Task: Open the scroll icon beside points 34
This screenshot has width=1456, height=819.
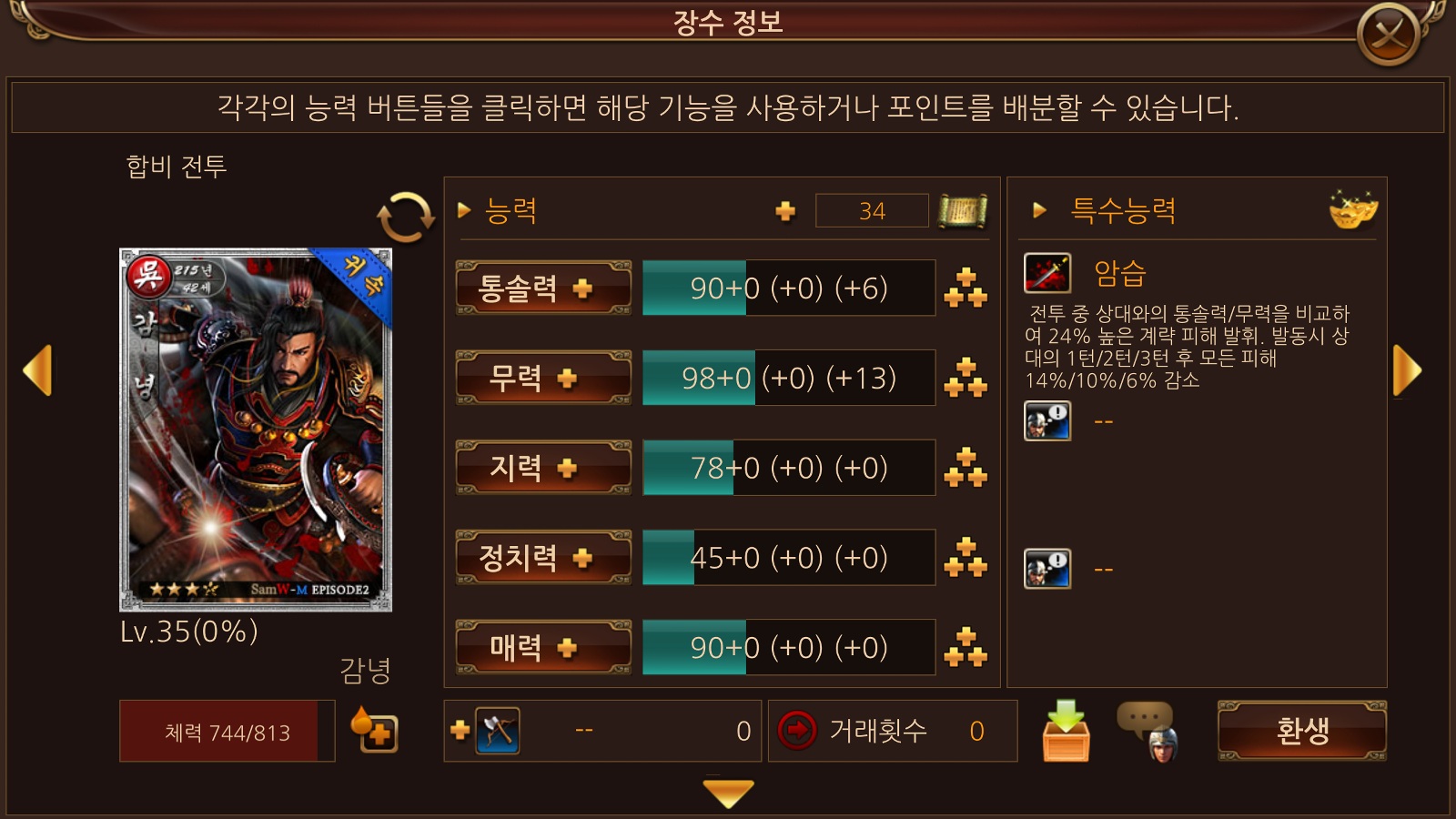Action: point(963,211)
